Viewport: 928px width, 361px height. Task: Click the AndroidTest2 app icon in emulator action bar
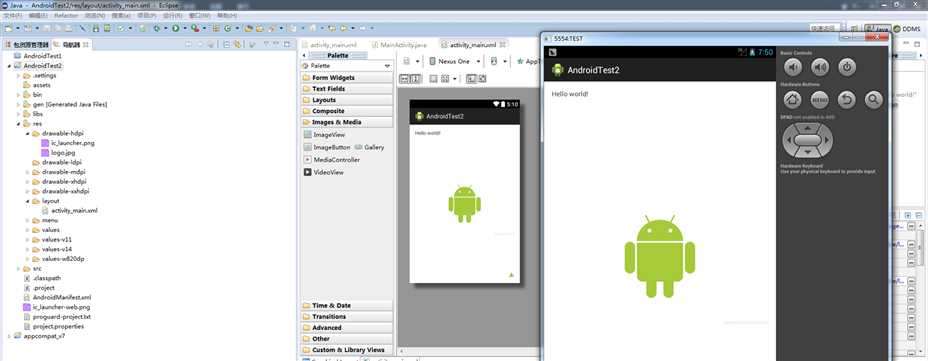557,70
